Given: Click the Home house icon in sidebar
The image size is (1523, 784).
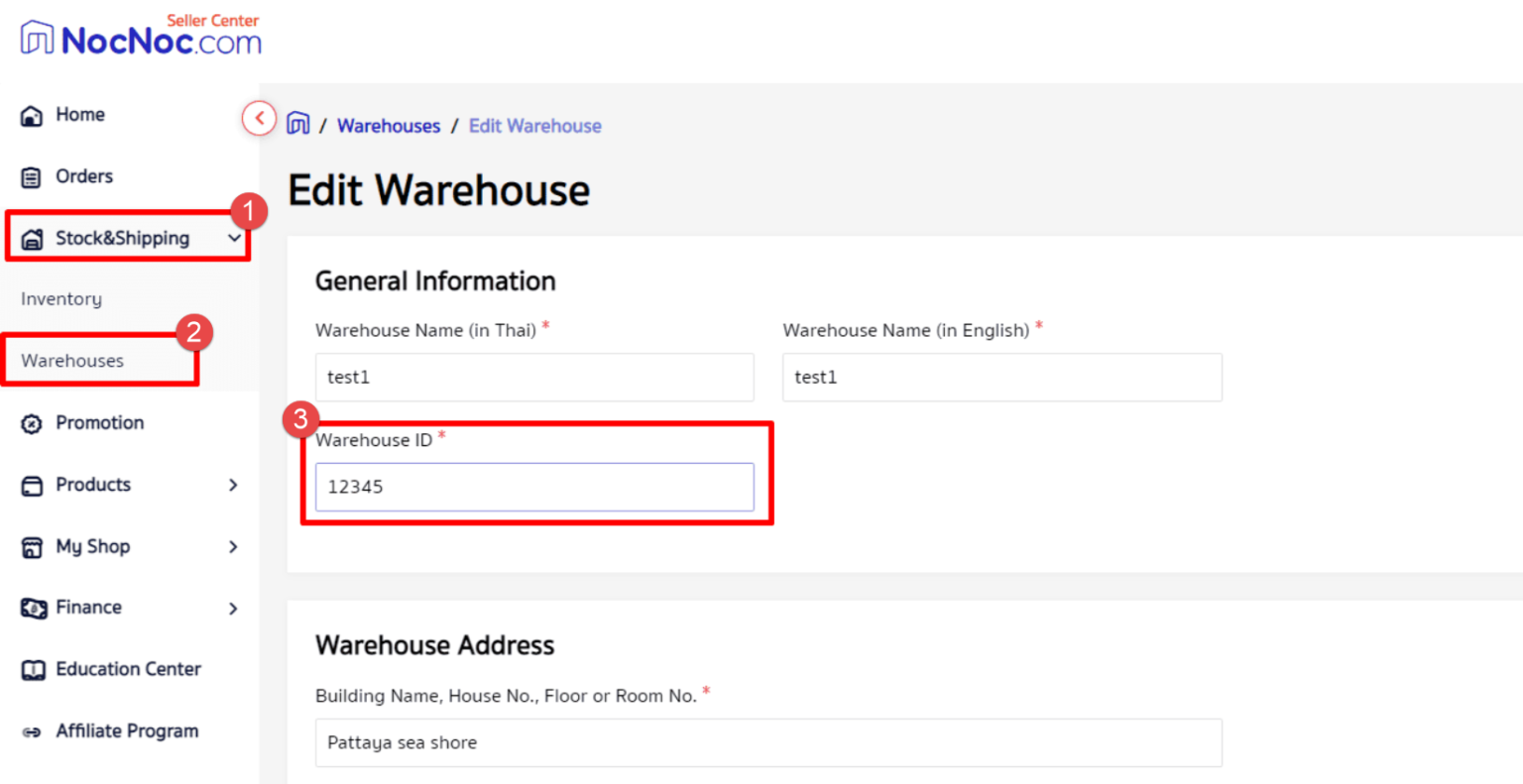Looking at the screenshot, I should coord(32,116).
